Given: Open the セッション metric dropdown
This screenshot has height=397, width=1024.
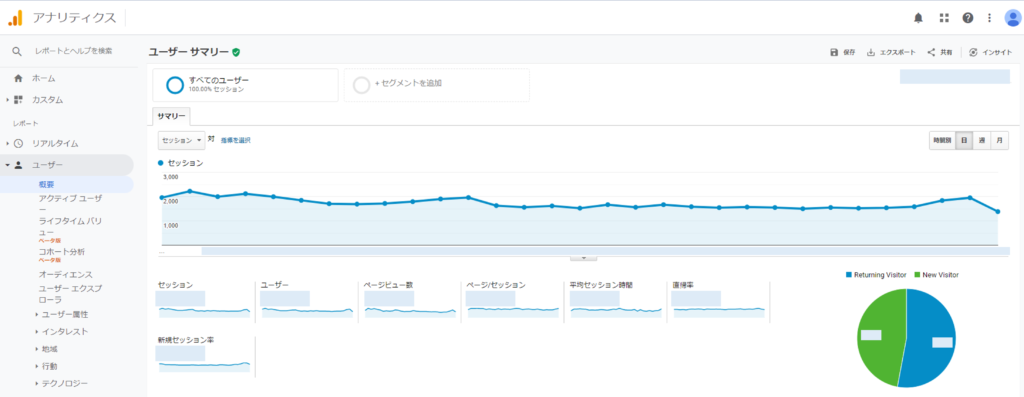Looking at the screenshot, I should click(x=181, y=140).
